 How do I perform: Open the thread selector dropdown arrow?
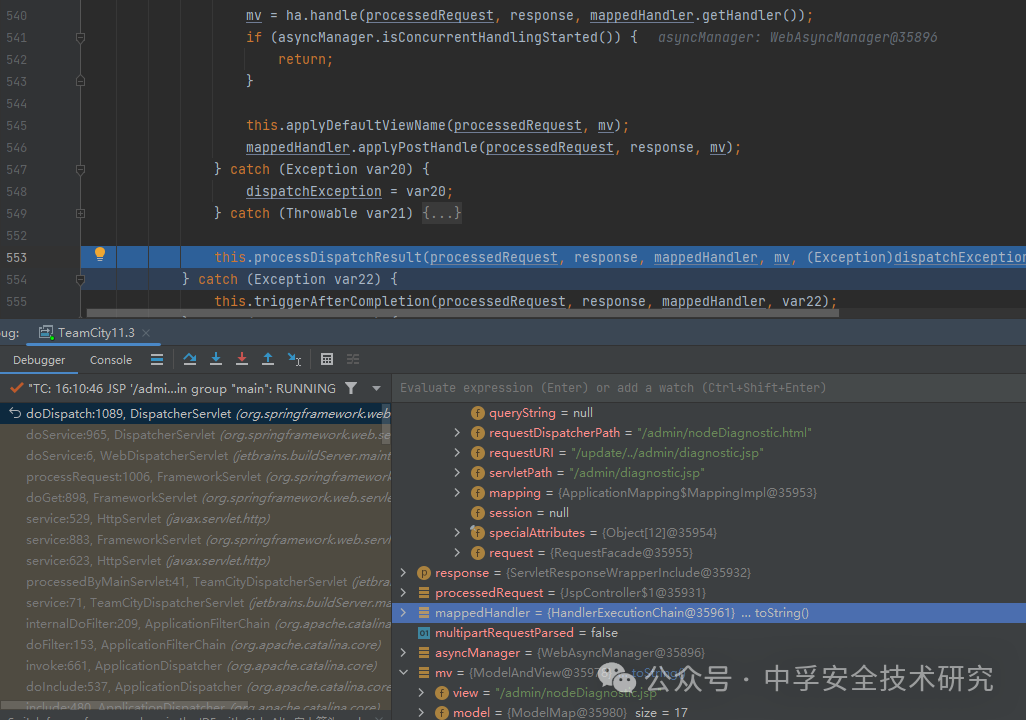pos(376,388)
